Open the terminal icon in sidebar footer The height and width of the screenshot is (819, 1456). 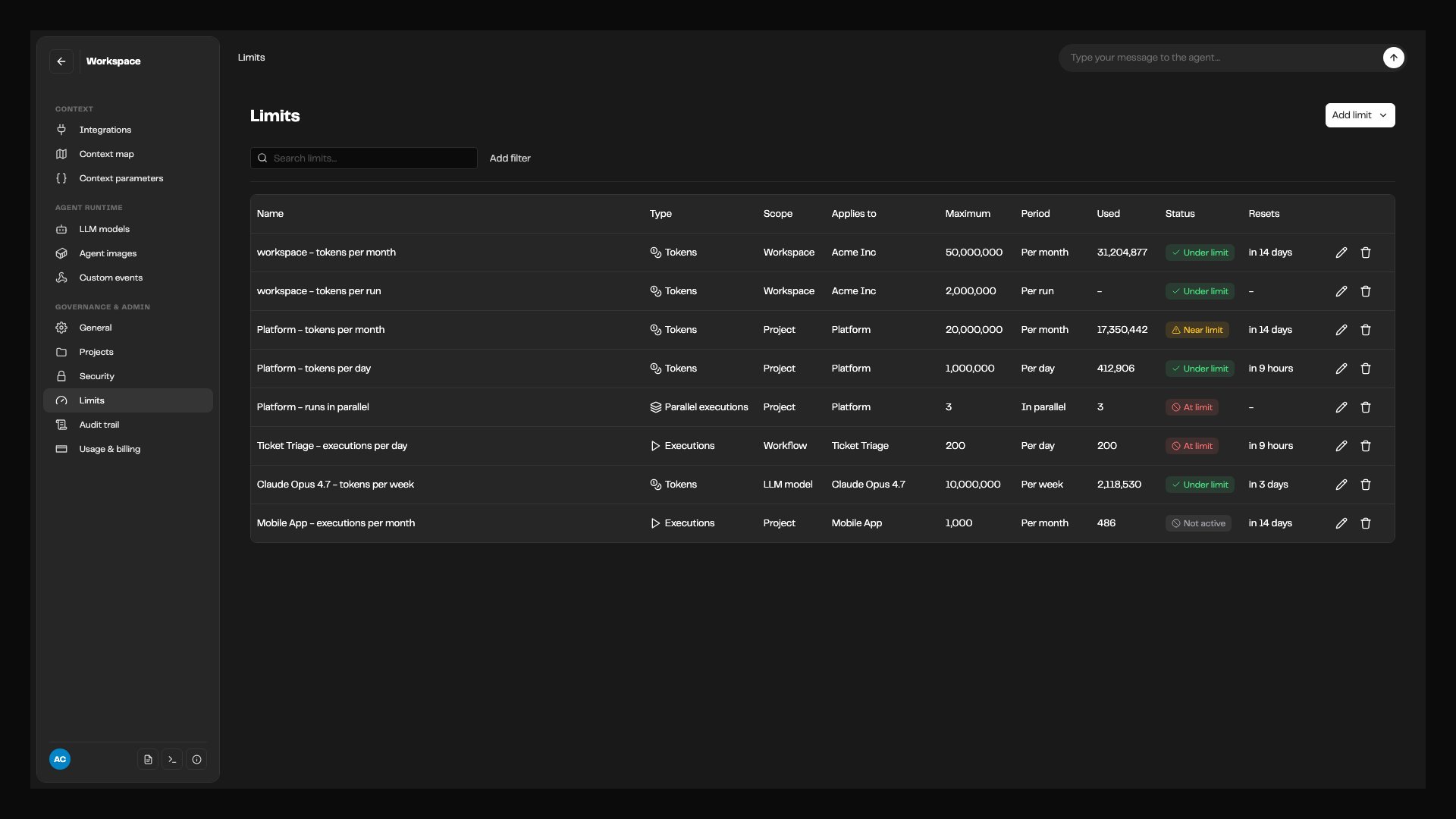click(x=172, y=759)
